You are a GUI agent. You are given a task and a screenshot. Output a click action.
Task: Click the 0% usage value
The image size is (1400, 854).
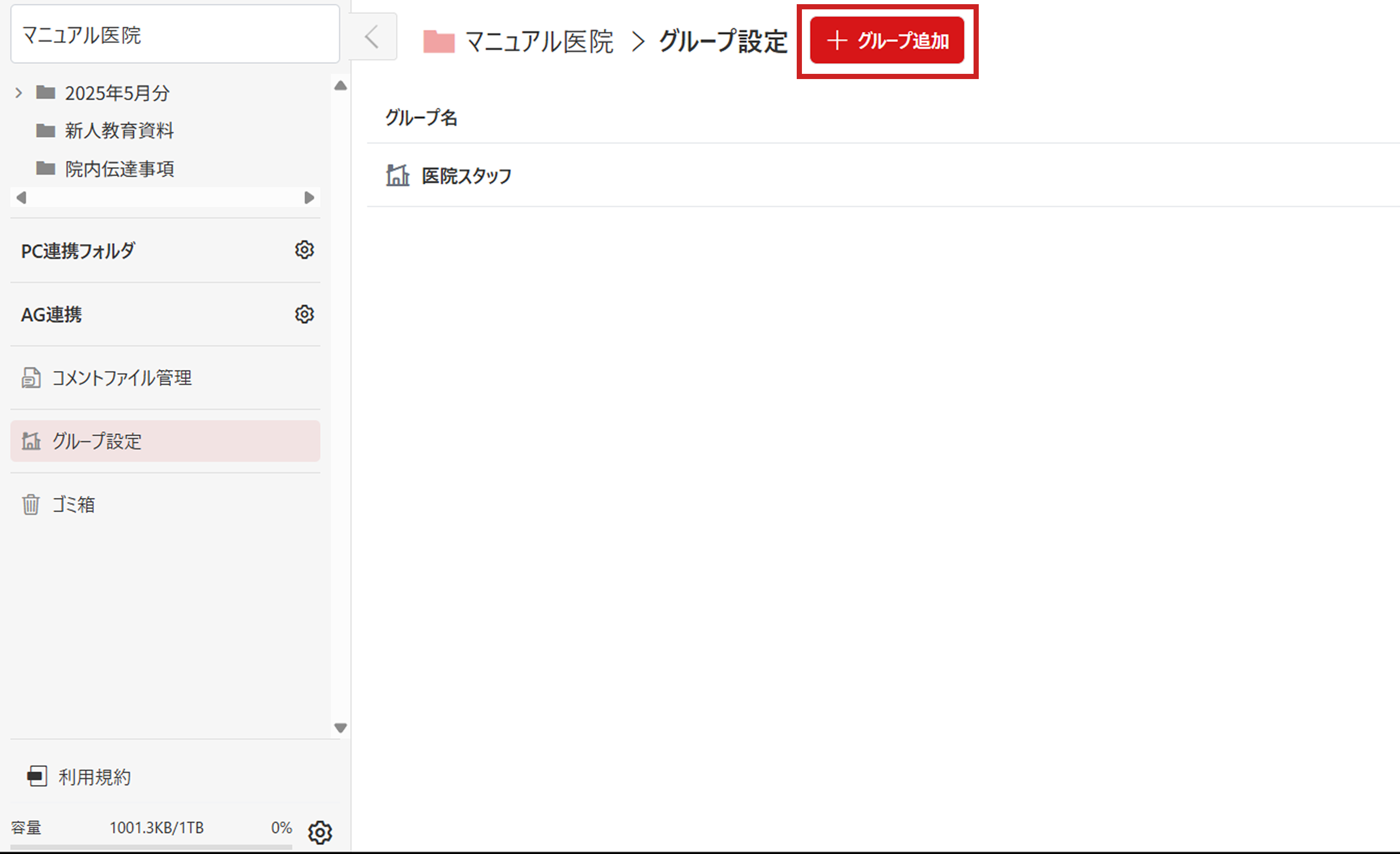pos(281,827)
